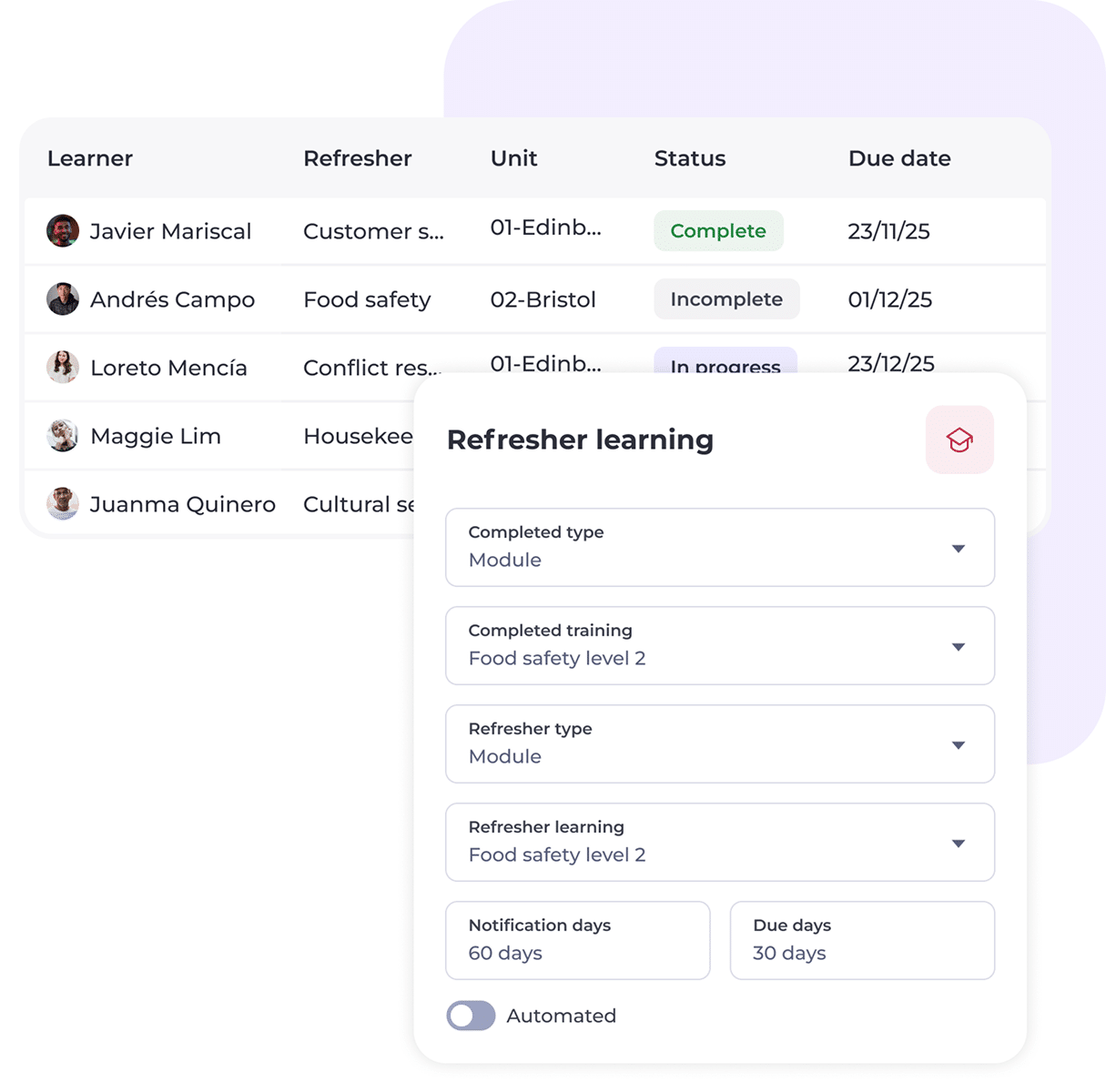Select learner name Juanma Quinero
The width and height of the screenshot is (1106, 1092).
point(183,504)
